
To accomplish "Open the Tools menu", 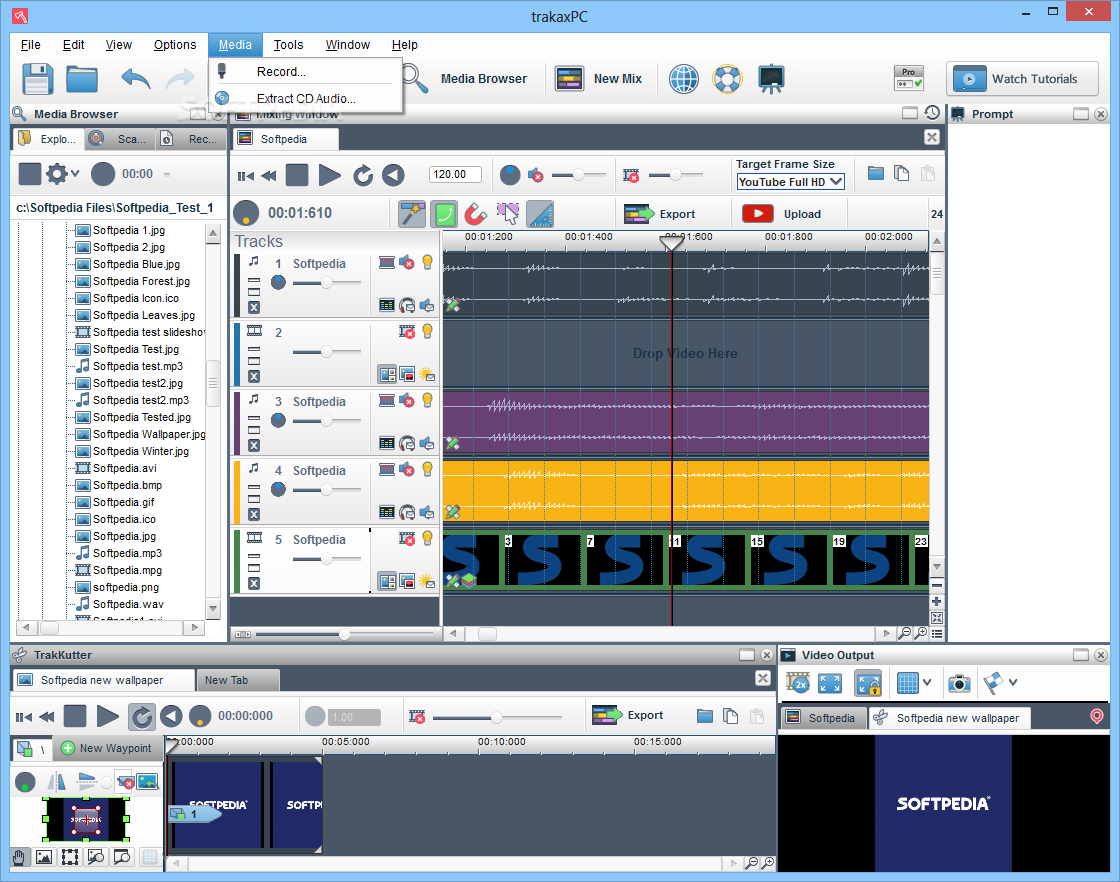I will pos(289,45).
